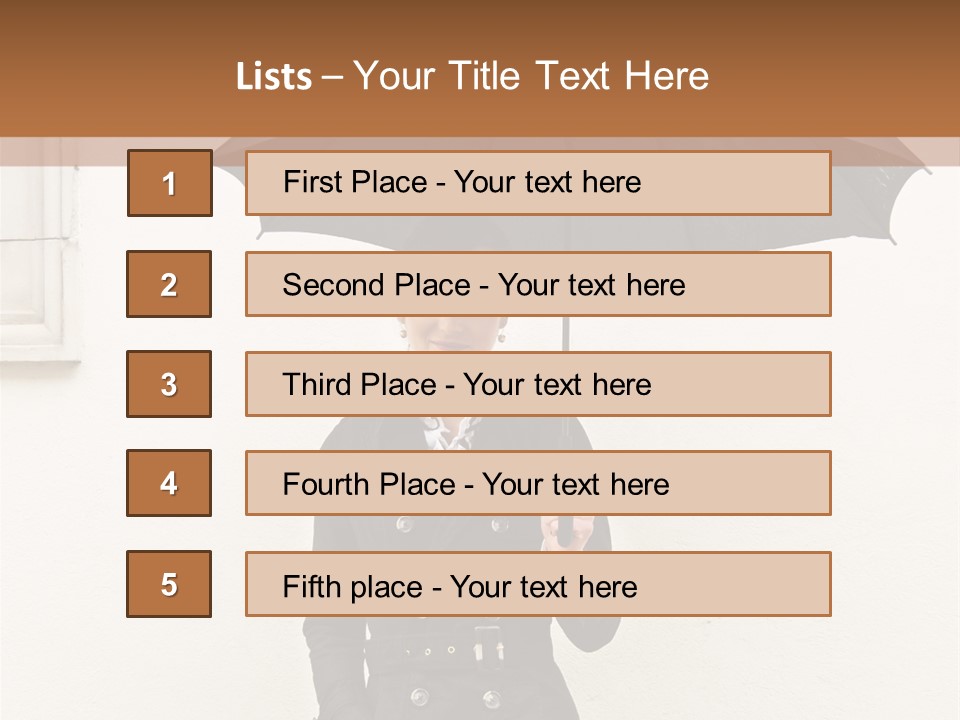Click the number 1 box
This screenshot has width=960, height=720.
point(169,183)
